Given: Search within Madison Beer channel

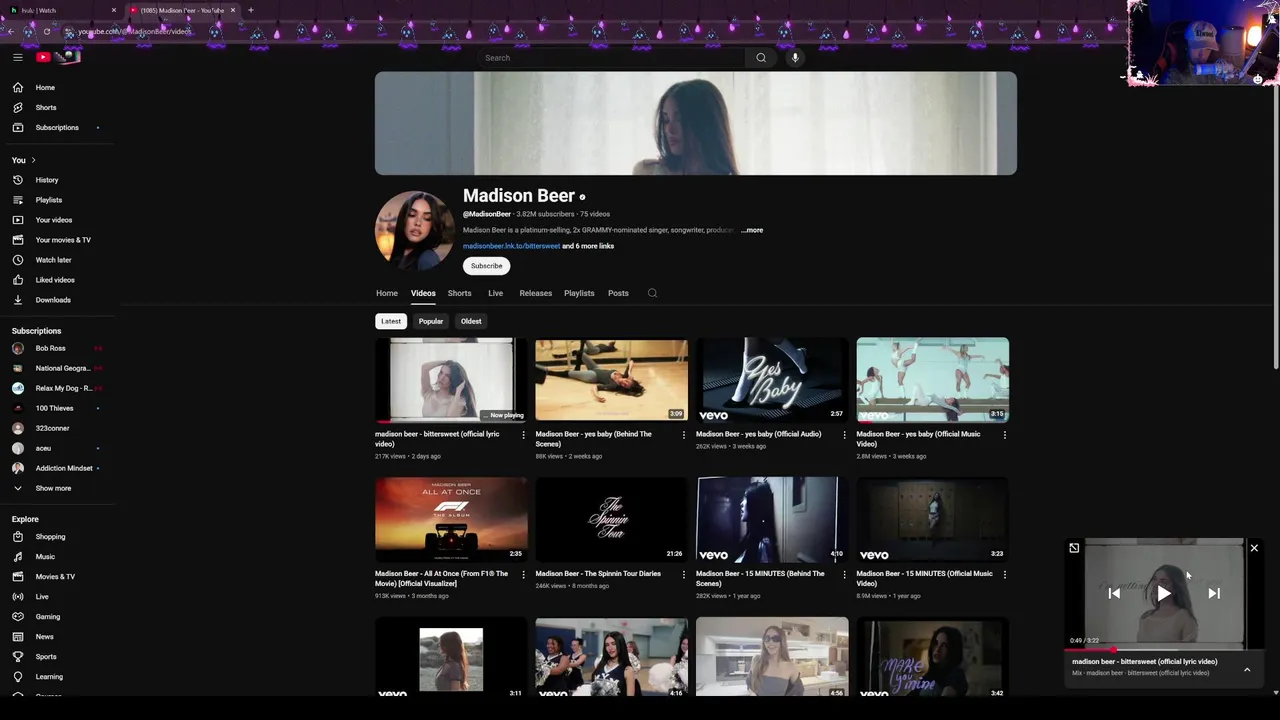Looking at the screenshot, I should (652, 293).
